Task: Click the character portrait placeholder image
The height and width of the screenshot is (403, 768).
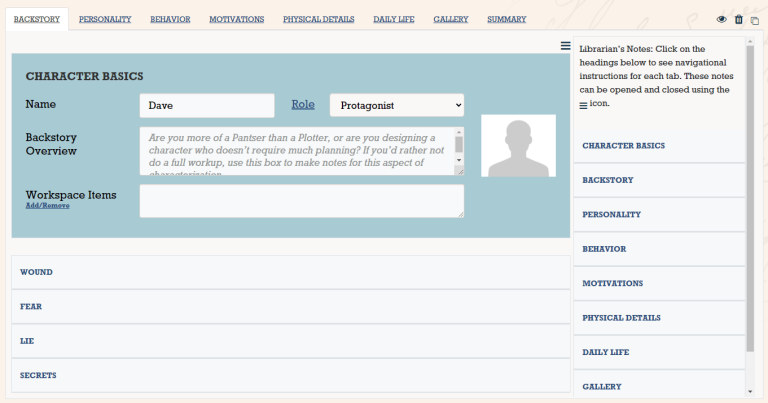Action: [x=518, y=146]
